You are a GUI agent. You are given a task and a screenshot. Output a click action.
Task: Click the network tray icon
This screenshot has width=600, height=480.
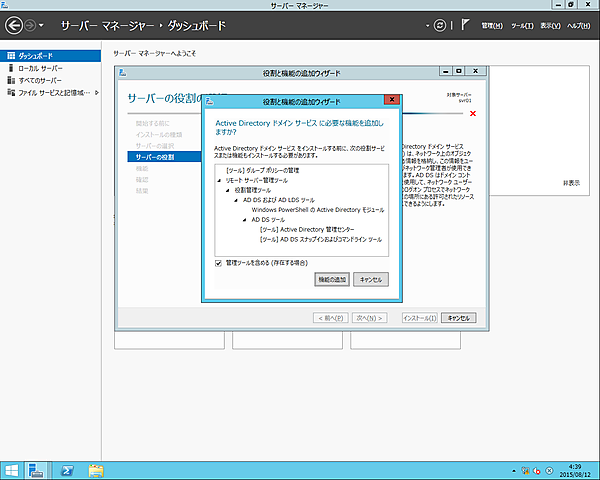tap(525, 471)
